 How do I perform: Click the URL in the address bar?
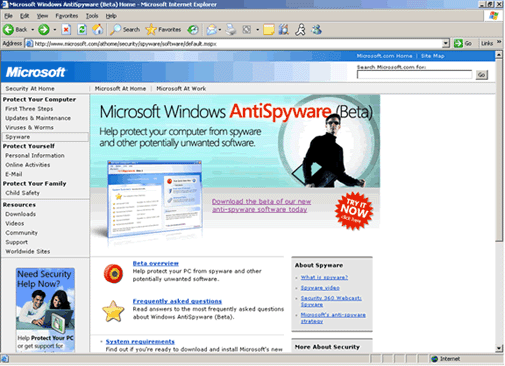125,44
